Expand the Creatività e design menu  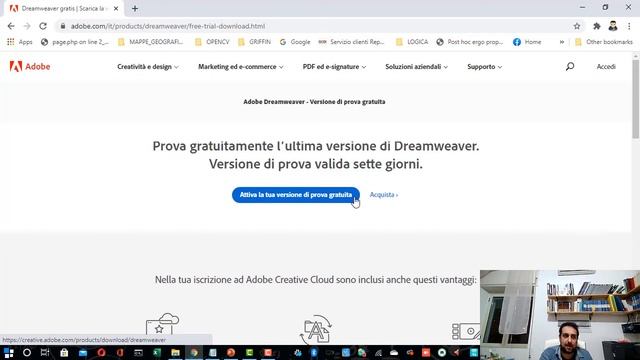coord(148,67)
